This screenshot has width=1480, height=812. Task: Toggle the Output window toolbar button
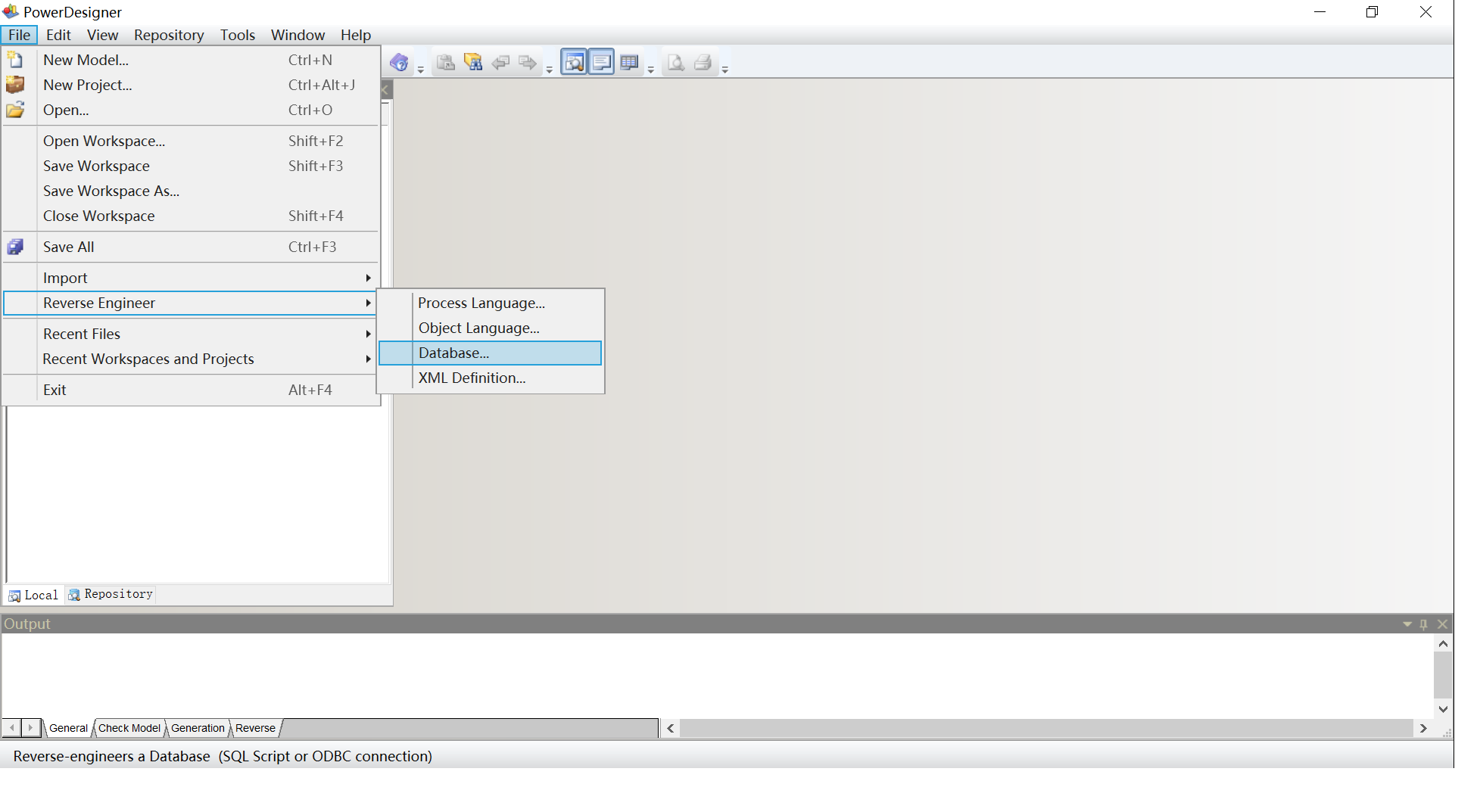pyautogui.click(x=601, y=62)
